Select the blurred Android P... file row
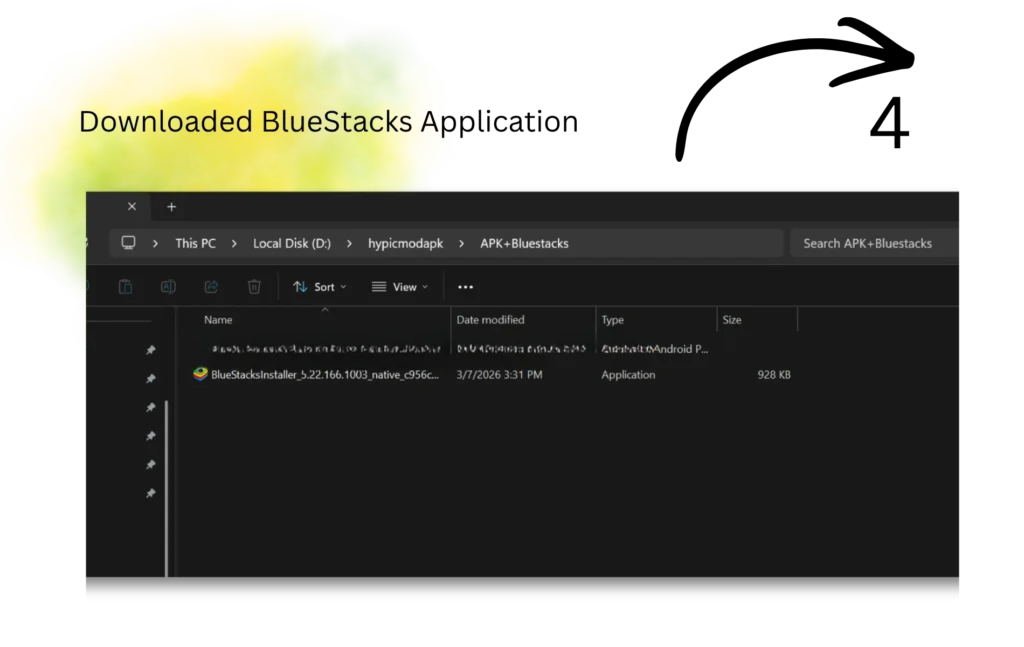1024x647 pixels. (493, 349)
